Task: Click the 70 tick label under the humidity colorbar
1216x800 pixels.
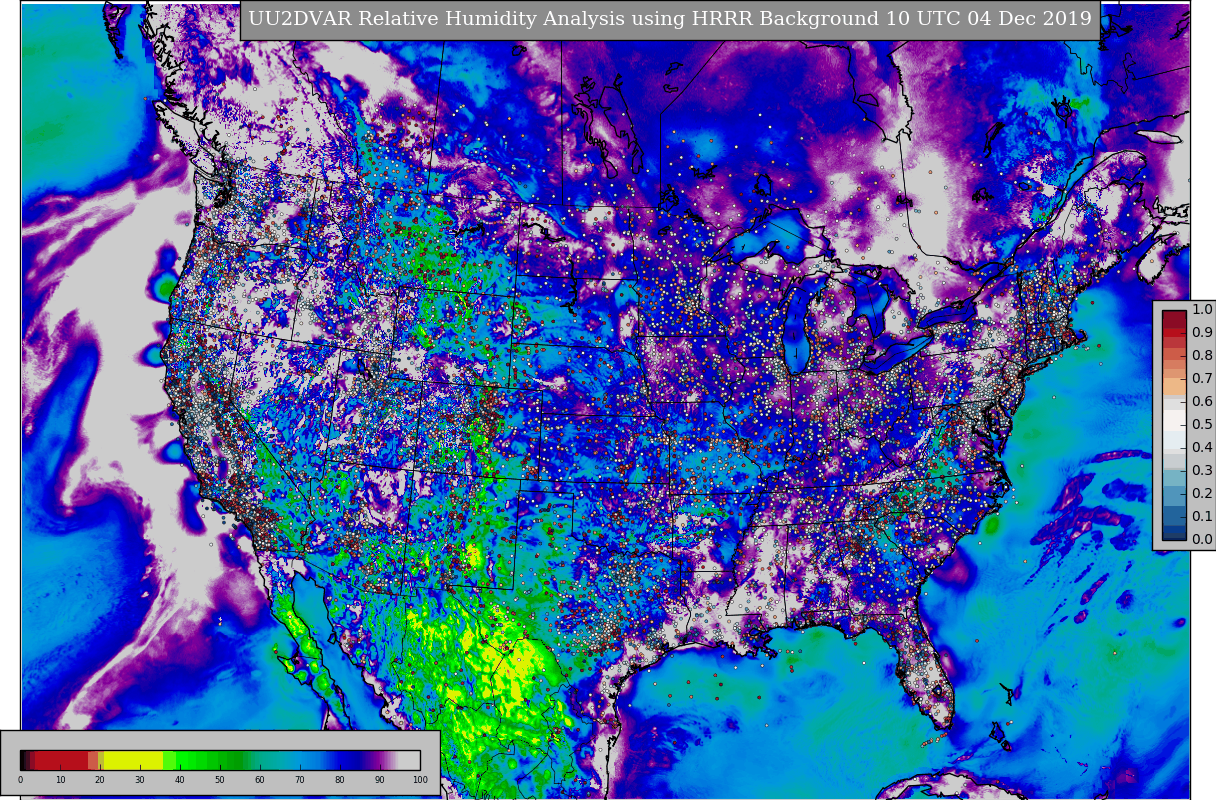Action: (300, 780)
